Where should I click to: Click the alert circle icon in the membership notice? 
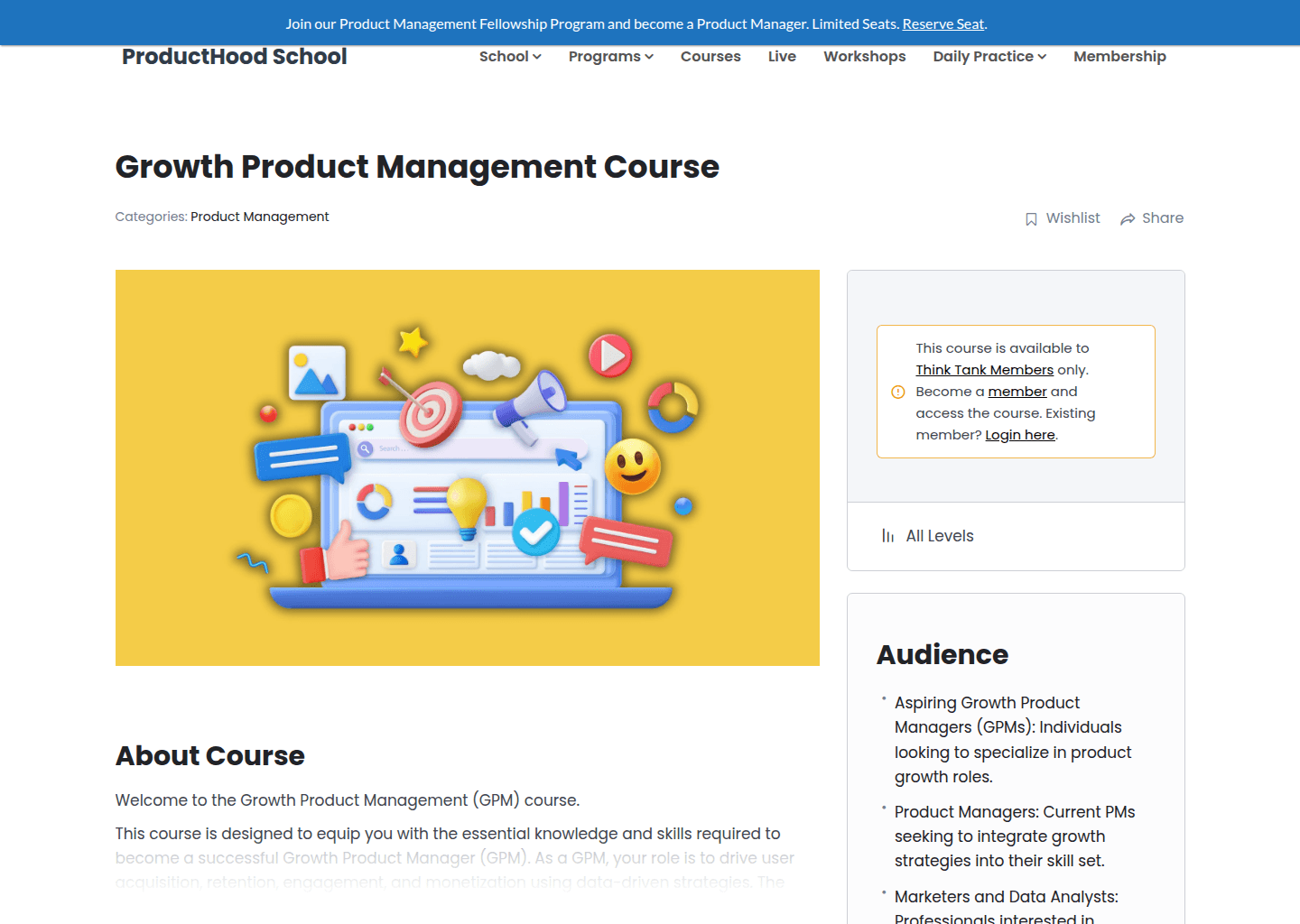coord(897,392)
